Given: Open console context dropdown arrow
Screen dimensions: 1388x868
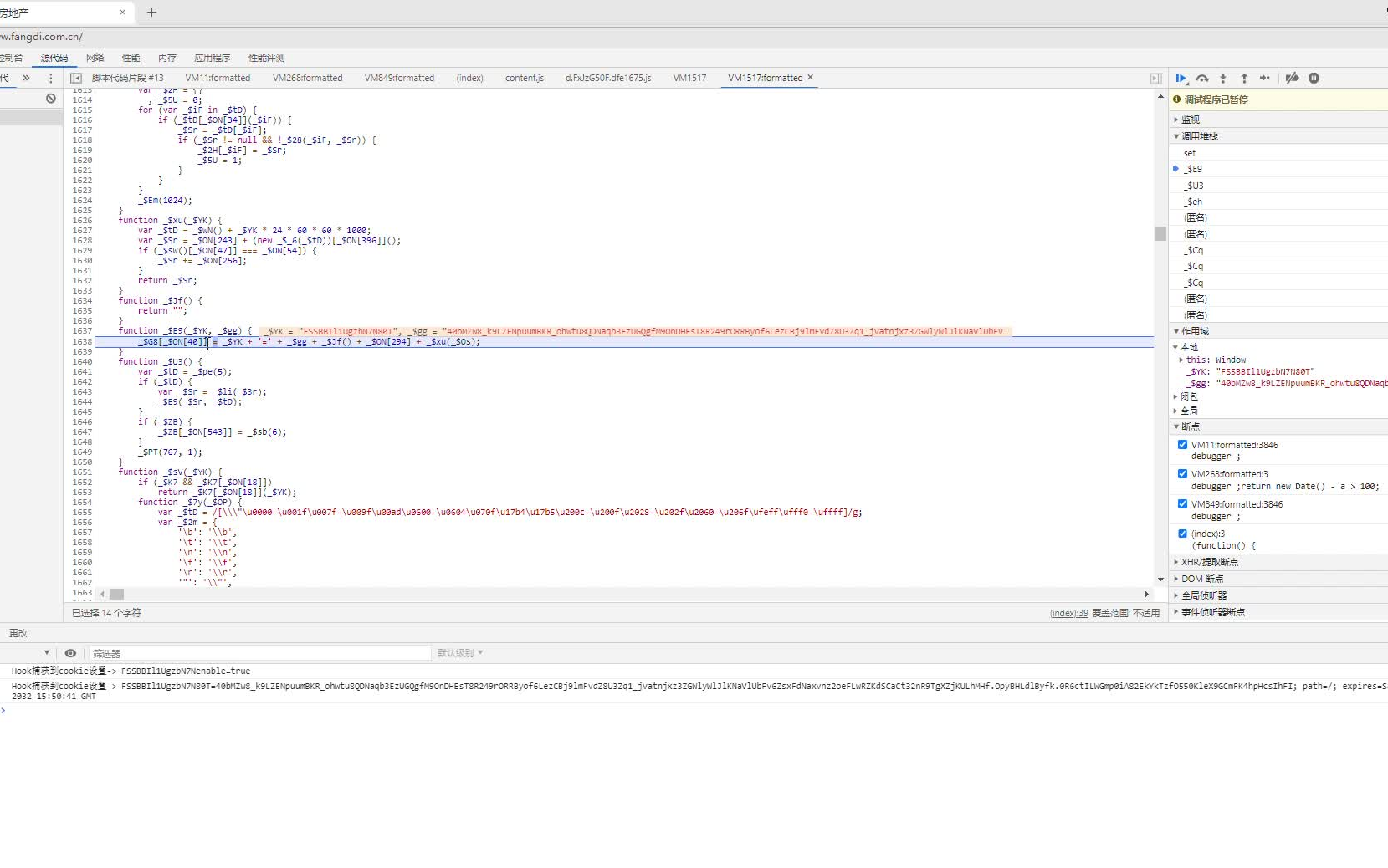Looking at the screenshot, I should pyautogui.click(x=47, y=653).
